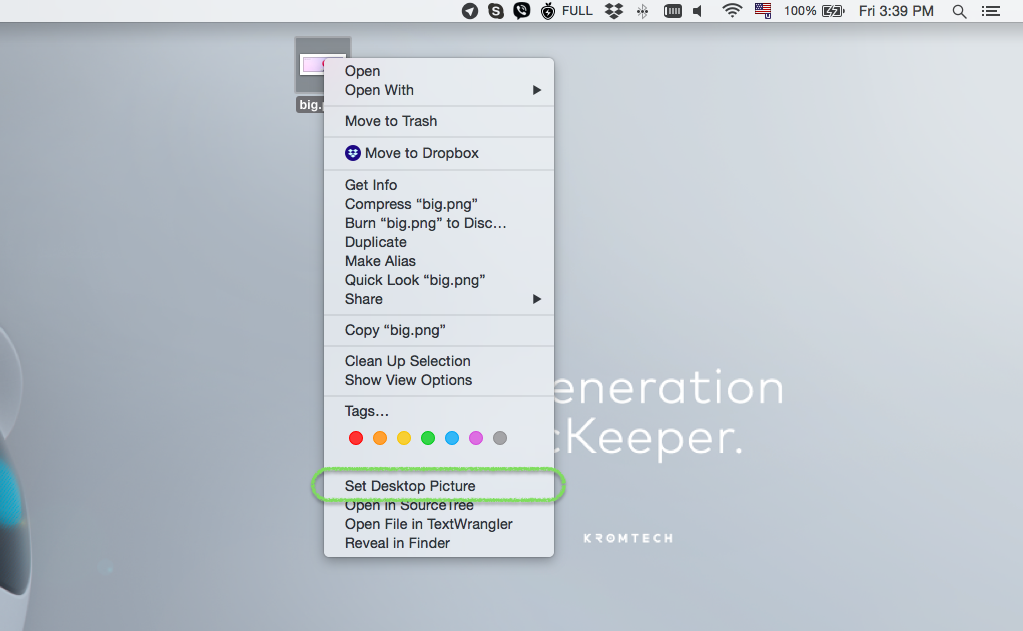
Task: Choose Duplicate from the menu
Action: point(438,242)
